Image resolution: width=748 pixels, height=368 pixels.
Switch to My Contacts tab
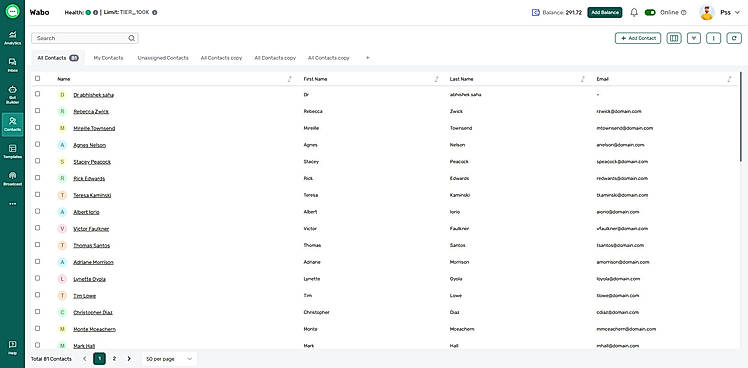108,58
